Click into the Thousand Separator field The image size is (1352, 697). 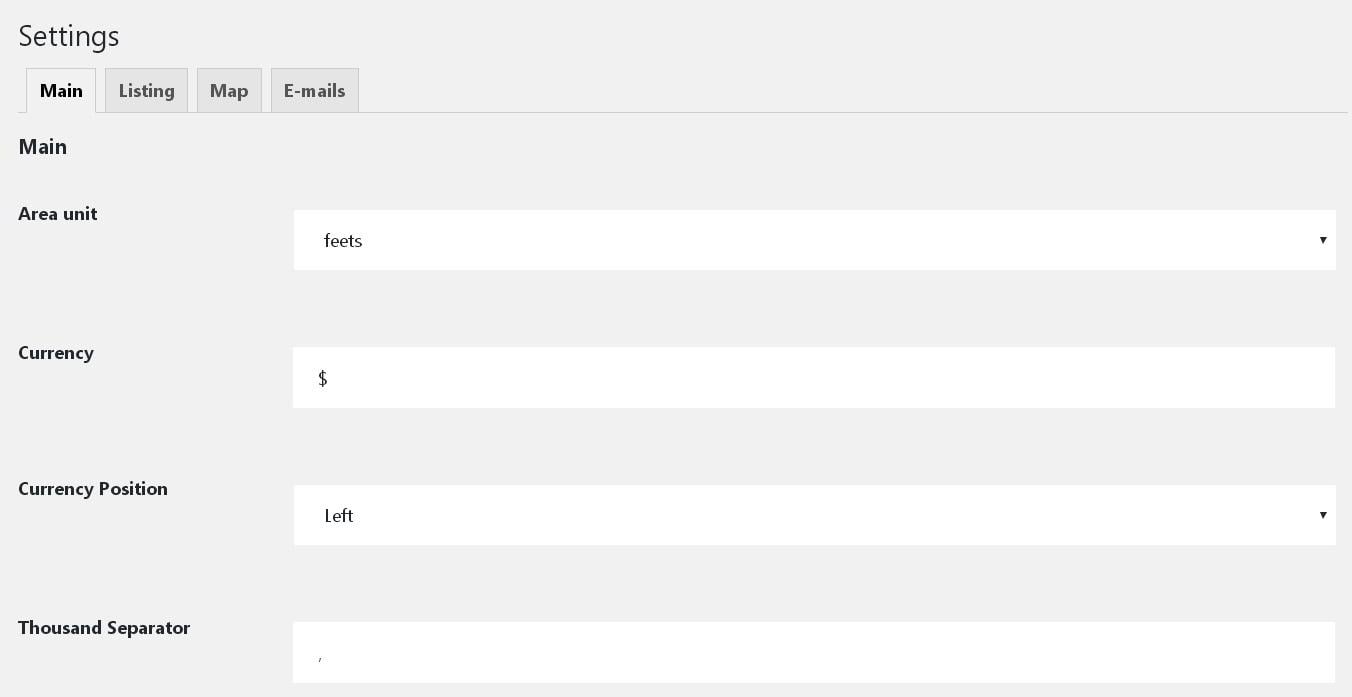(814, 653)
